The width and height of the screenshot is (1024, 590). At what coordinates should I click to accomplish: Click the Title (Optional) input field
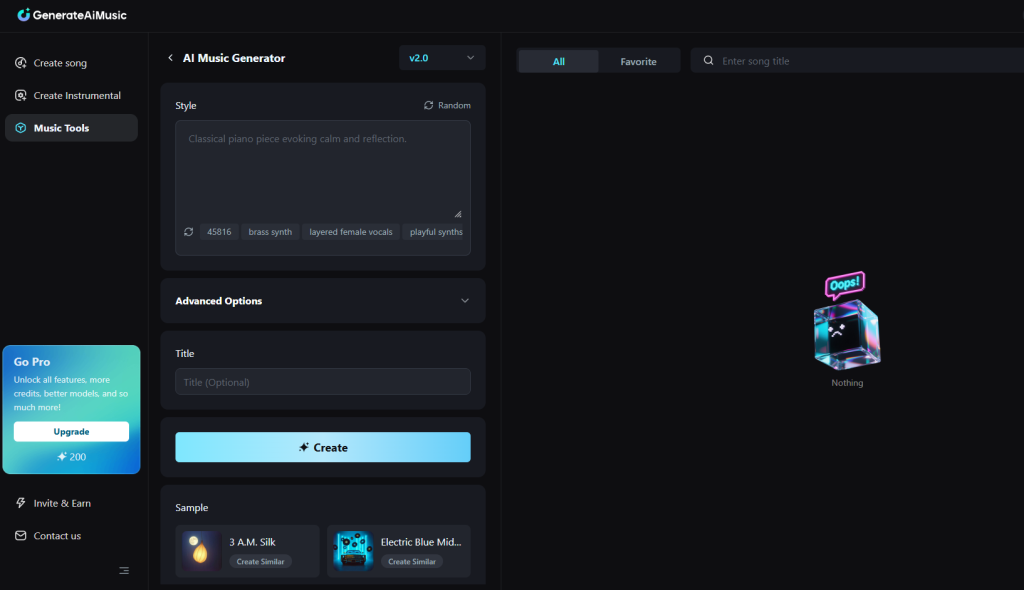click(322, 382)
